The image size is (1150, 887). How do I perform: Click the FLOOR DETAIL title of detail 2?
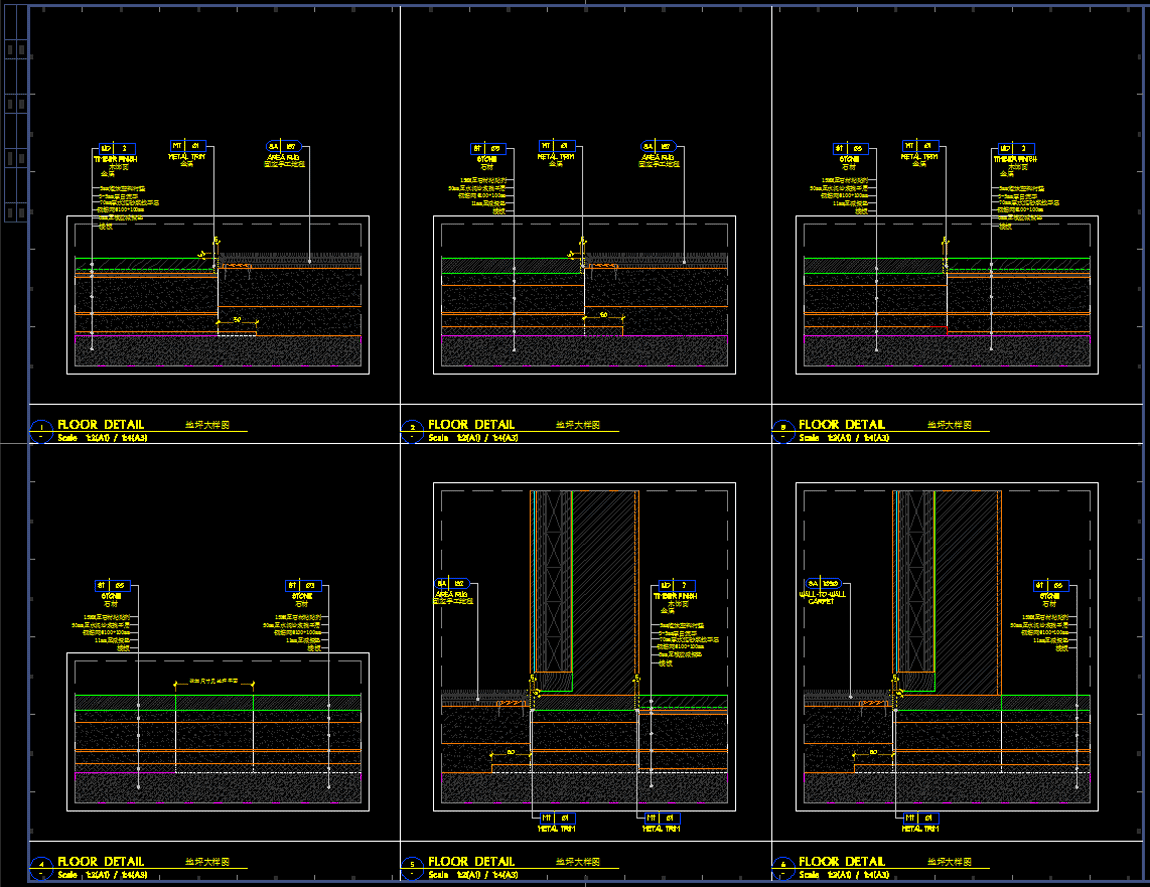(471, 425)
